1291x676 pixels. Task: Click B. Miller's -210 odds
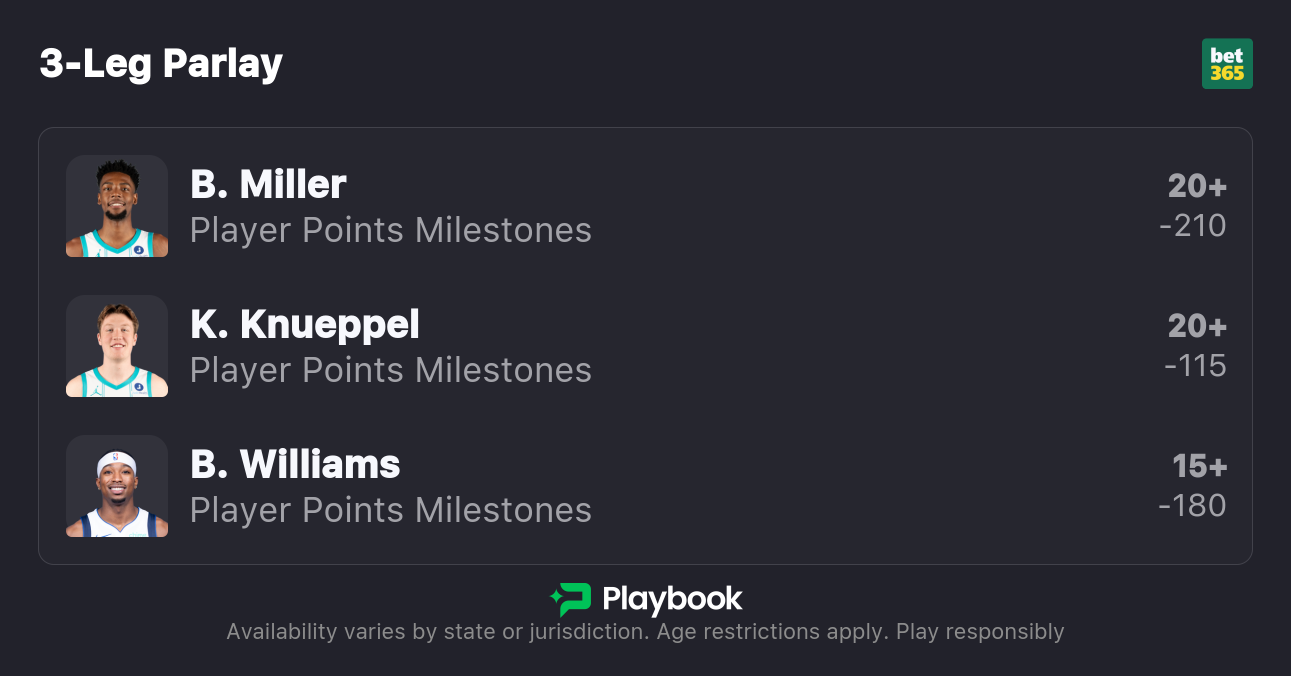tap(1193, 226)
